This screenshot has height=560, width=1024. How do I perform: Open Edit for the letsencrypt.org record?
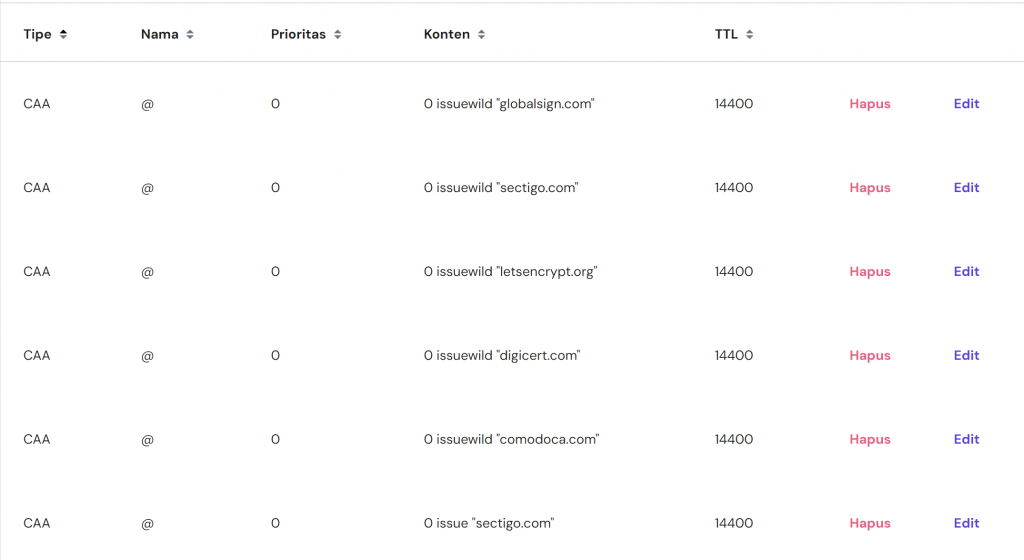[966, 272]
